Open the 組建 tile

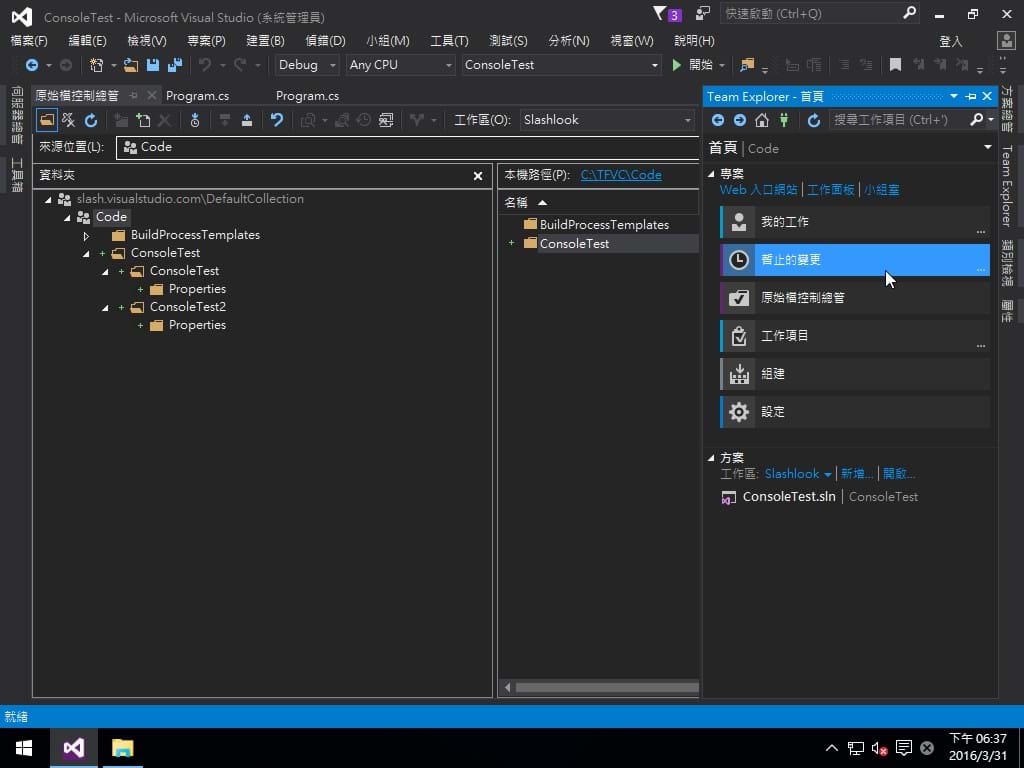click(855, 374)
